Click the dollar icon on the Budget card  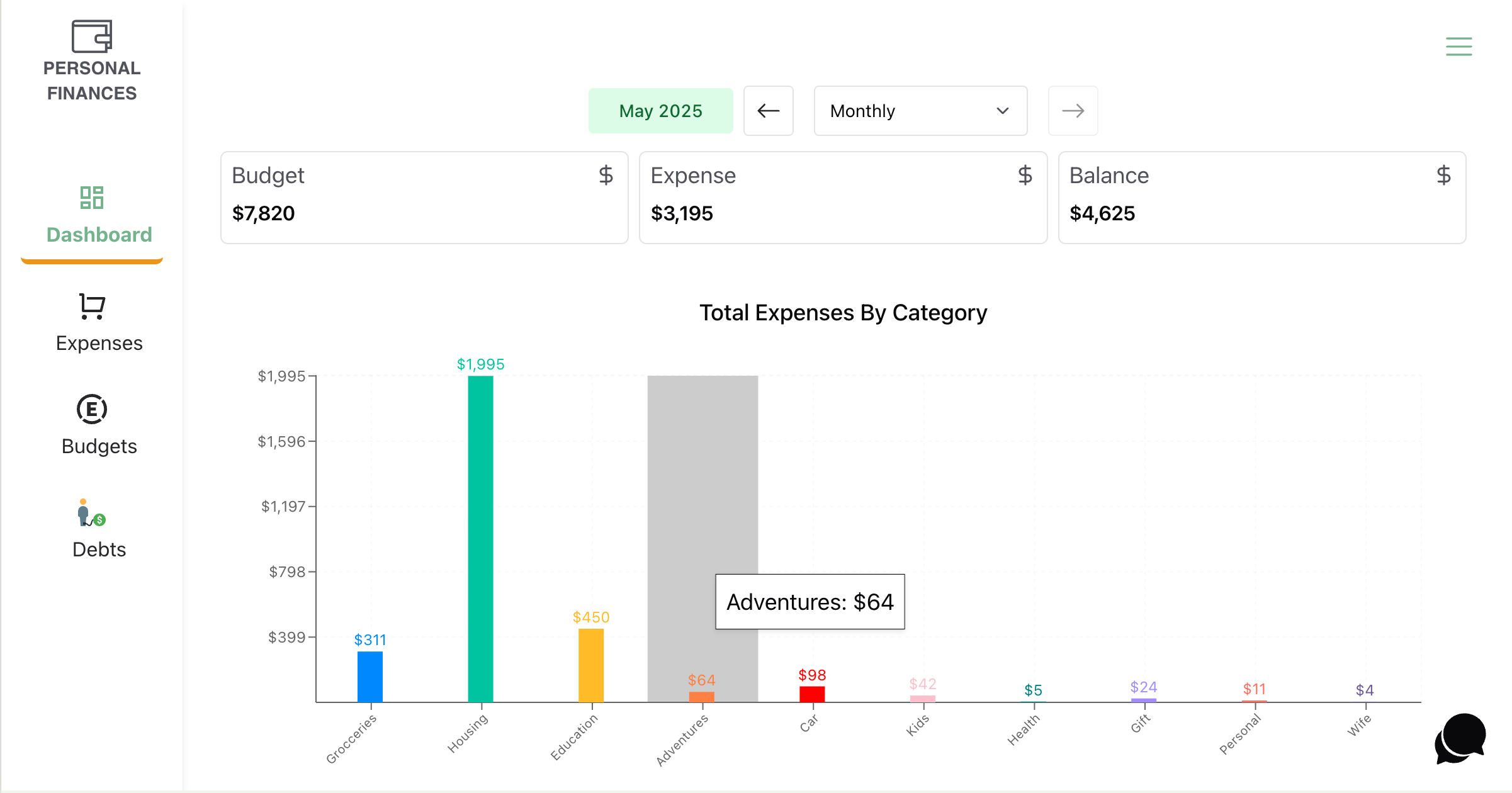(606, 176)
